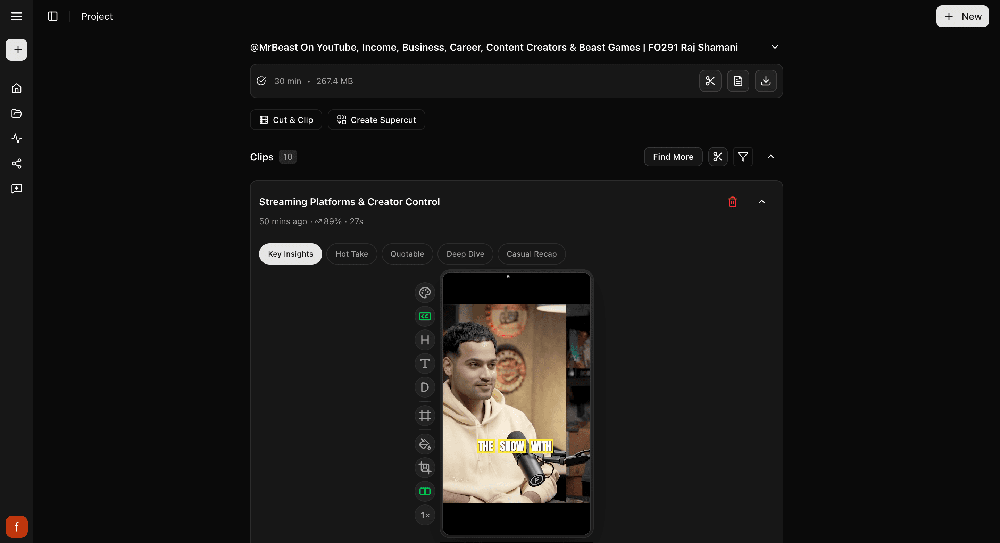Image resolution: width=1000 pixels, height=543 pixels.
Task: Click the plus button in left sidebar
Action: click(17, 50)
